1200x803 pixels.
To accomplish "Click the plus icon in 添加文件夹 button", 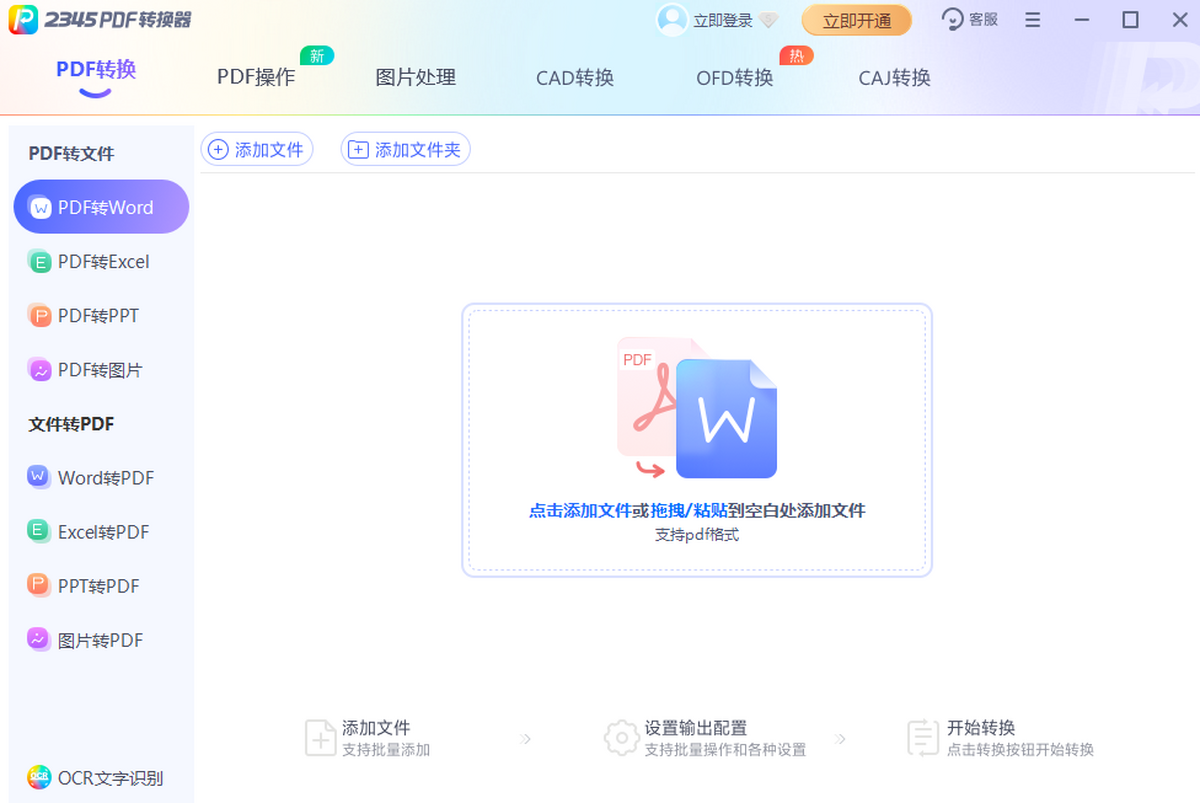I will [x=358, y=150].
